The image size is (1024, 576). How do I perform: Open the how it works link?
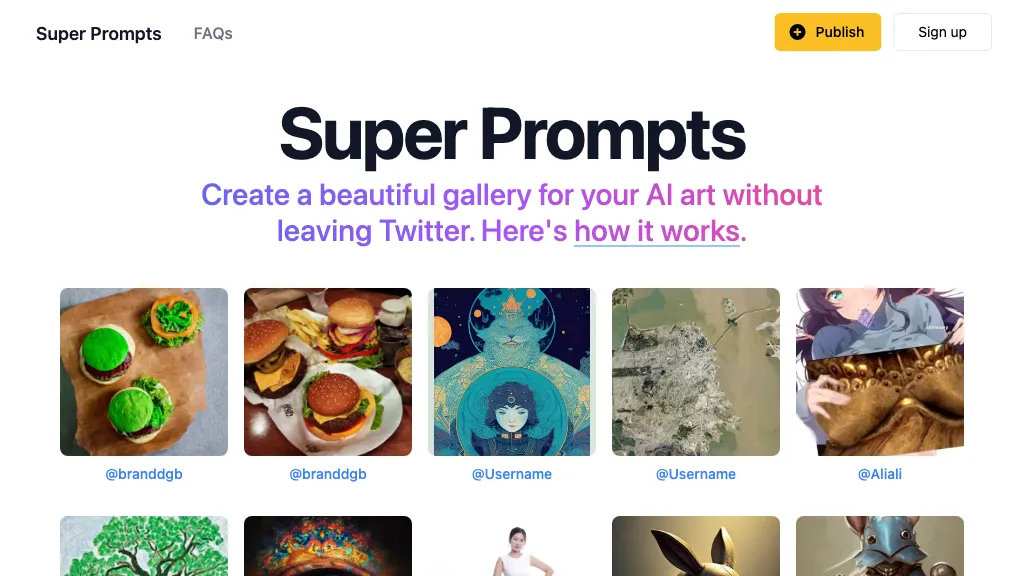[x=656, y=231]
